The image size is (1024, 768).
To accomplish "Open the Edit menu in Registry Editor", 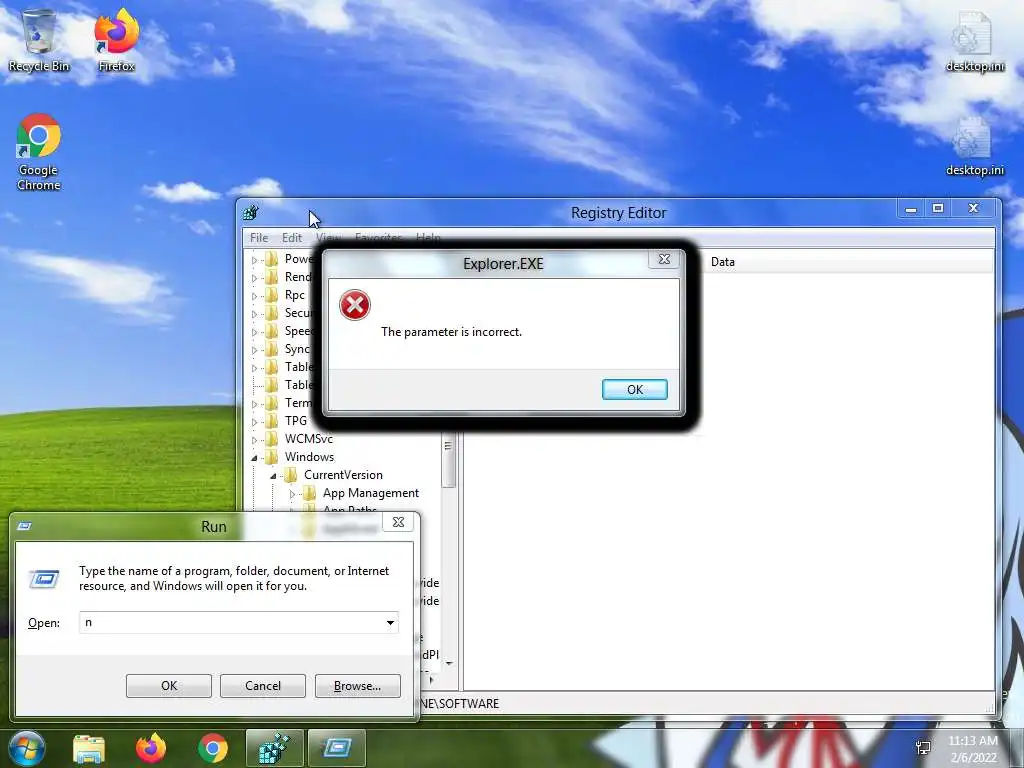I will tap(292, 238).
